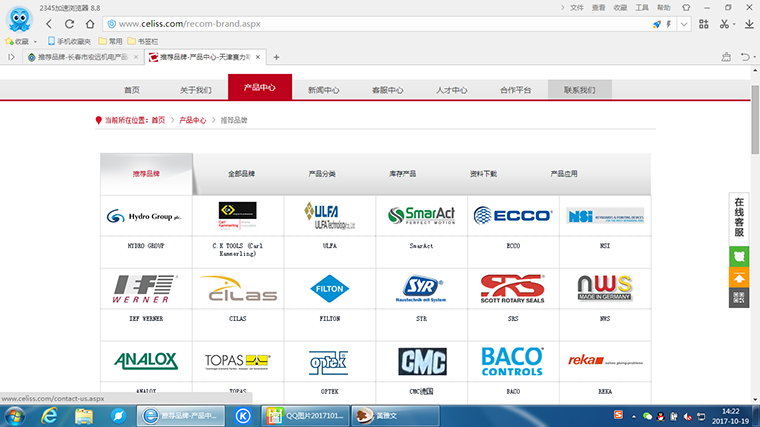Open 关于我们 navigation item
This screenshot has height=427, width=760.
coord(196,90)
